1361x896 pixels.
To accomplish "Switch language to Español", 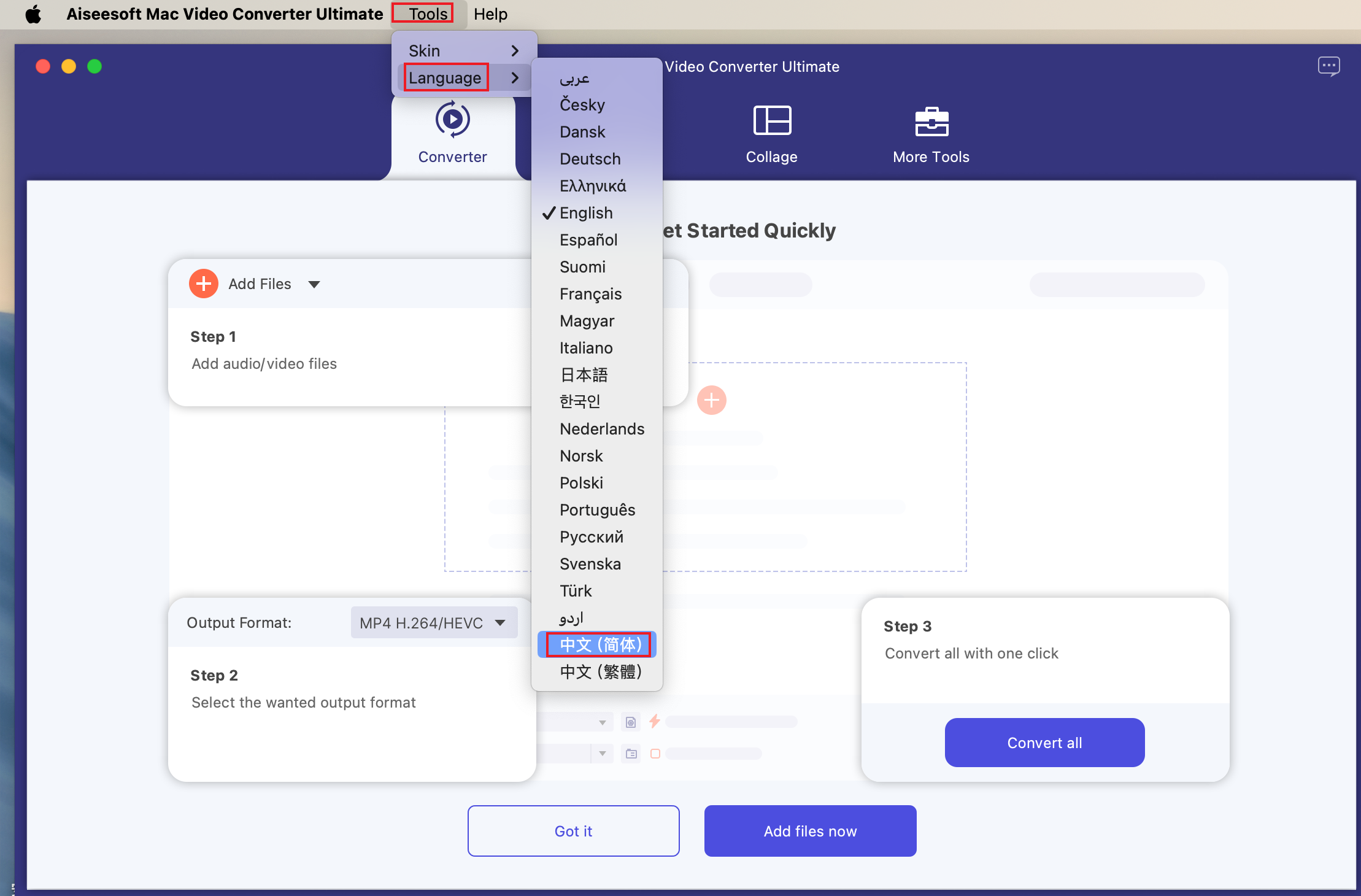I will [x=597, y=239].
